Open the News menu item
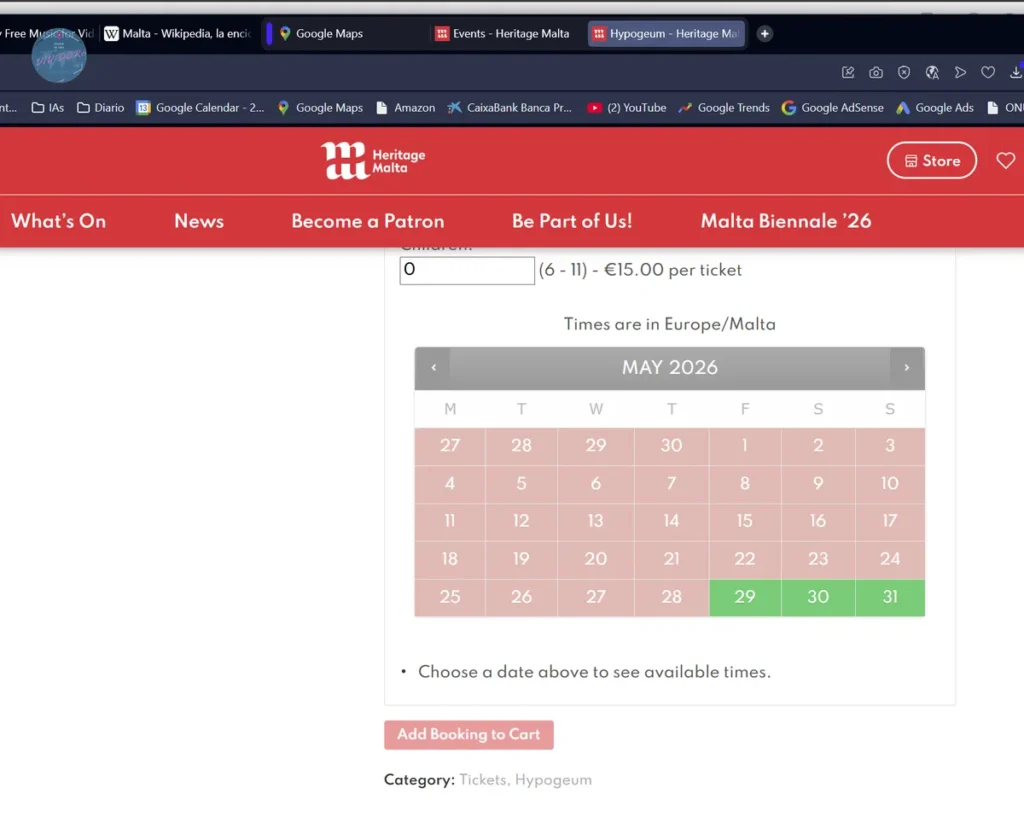Viewport: 1024px width, 817px height. (199, 221)
